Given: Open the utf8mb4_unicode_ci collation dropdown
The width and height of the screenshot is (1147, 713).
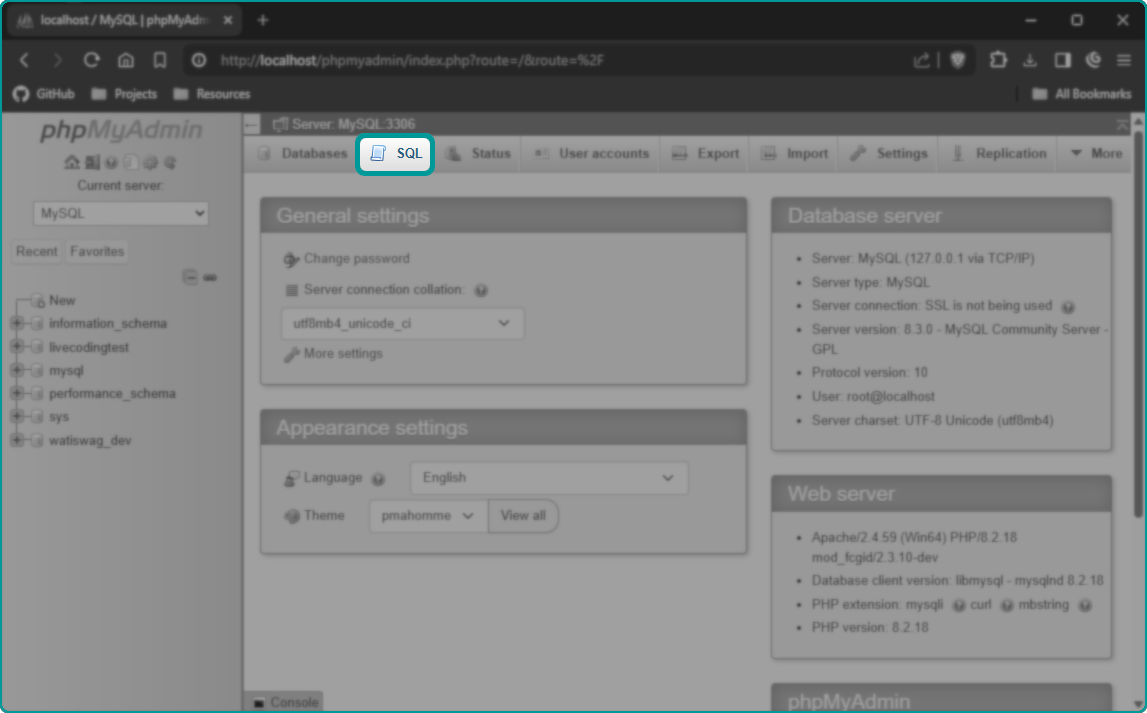Looking at the screenshot, I should pos(402,323).
